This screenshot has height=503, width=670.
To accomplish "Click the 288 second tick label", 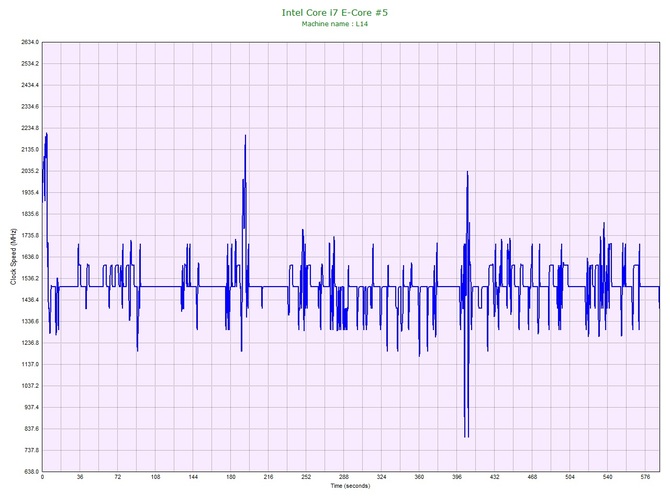I will (344, 478).
